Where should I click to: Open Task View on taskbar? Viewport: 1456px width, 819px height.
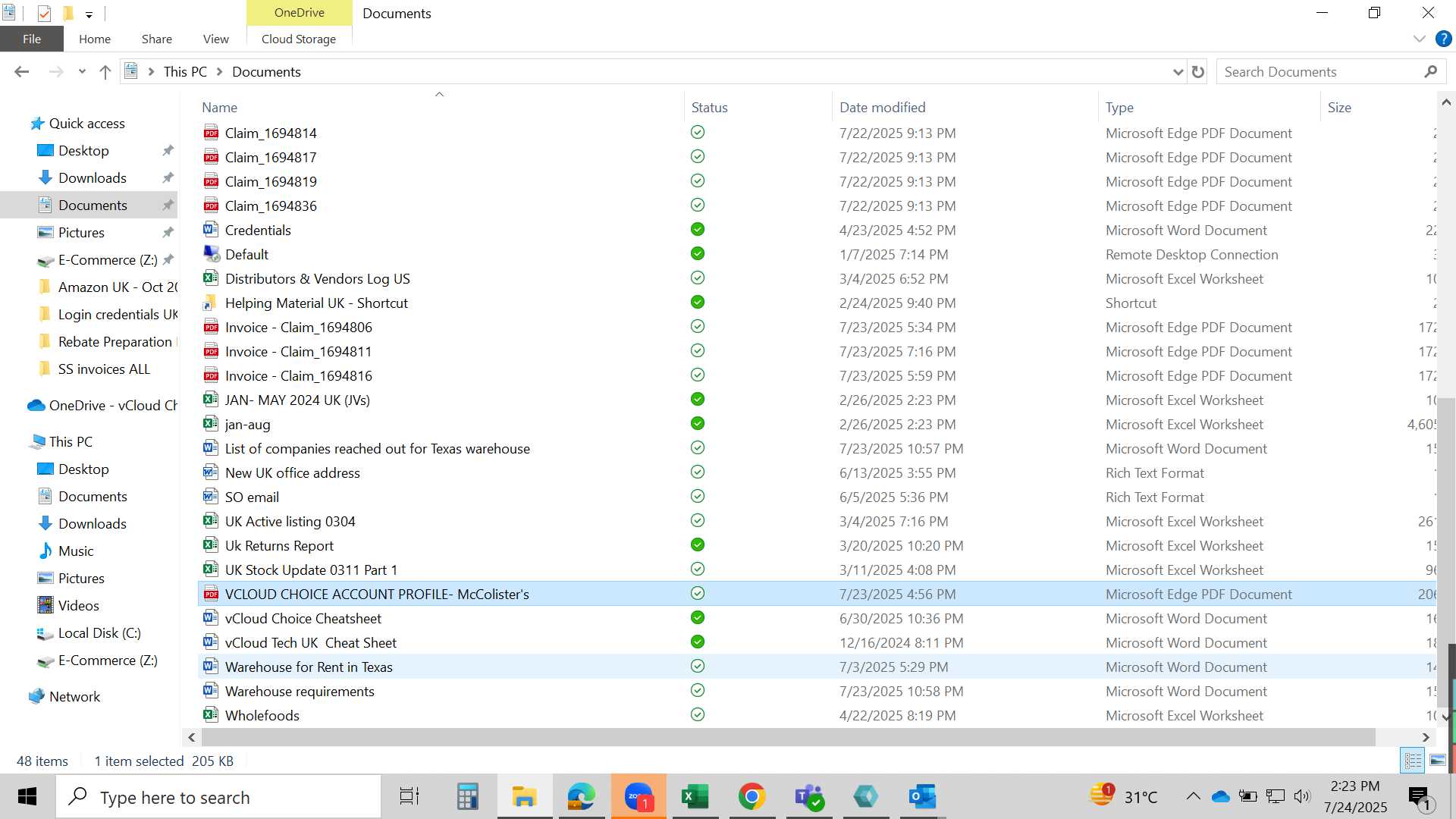tap(409, 797)
